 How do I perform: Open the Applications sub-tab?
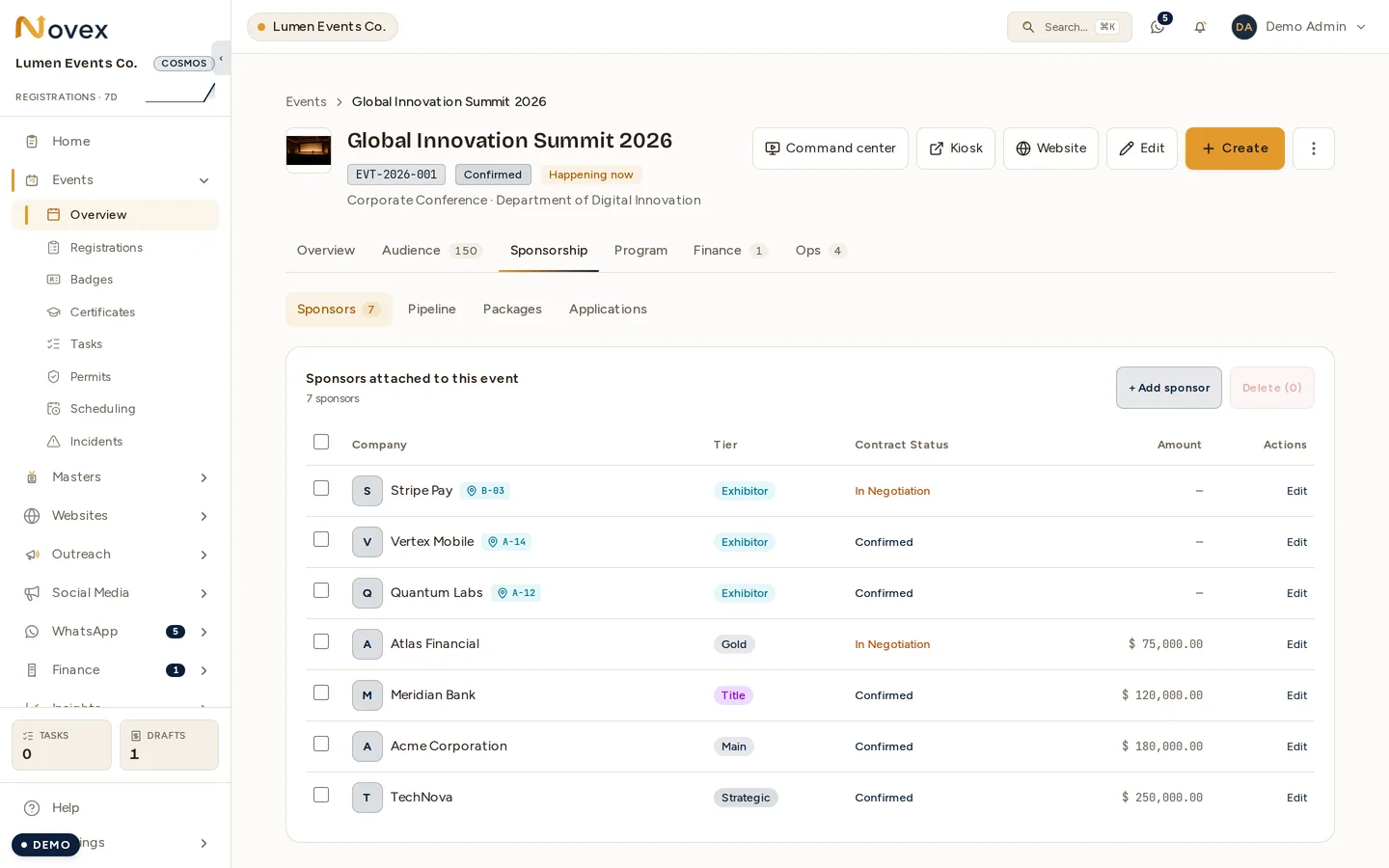coord(608,310)
